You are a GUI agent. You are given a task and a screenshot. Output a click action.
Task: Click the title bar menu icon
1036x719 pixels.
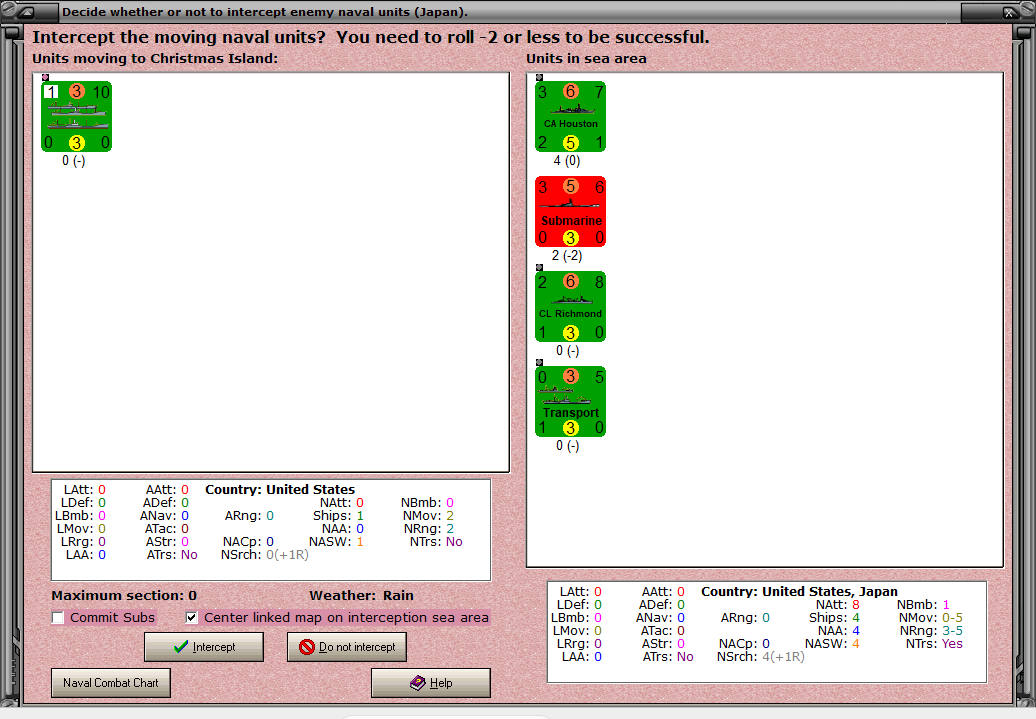[26, 11]
